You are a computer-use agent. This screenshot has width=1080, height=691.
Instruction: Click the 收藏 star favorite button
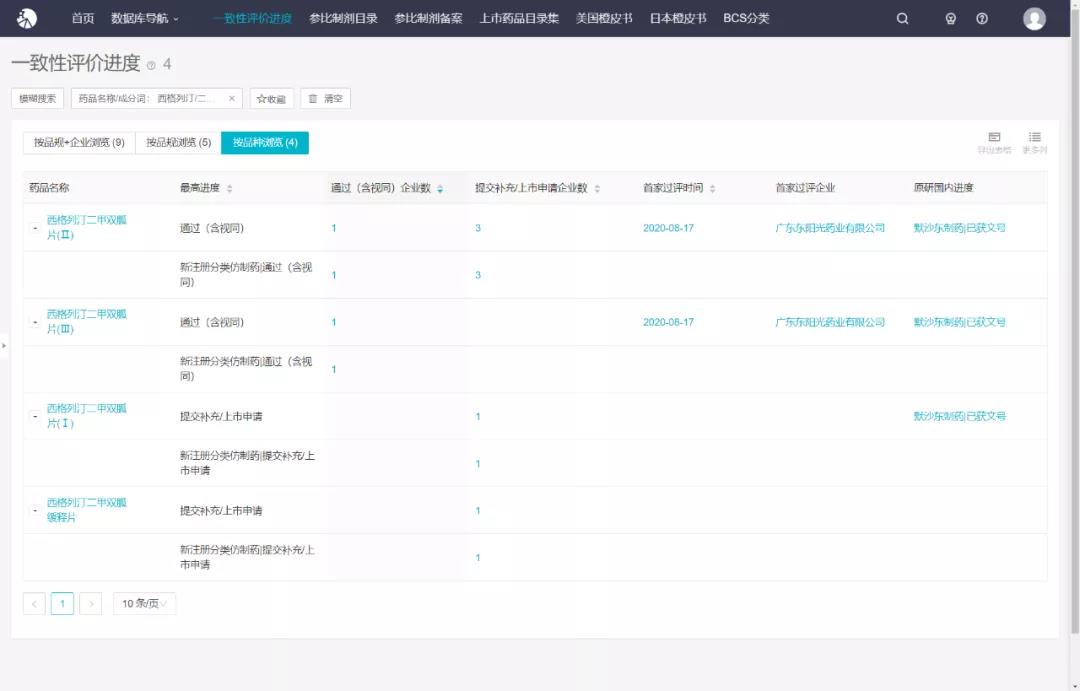point(271,99)
